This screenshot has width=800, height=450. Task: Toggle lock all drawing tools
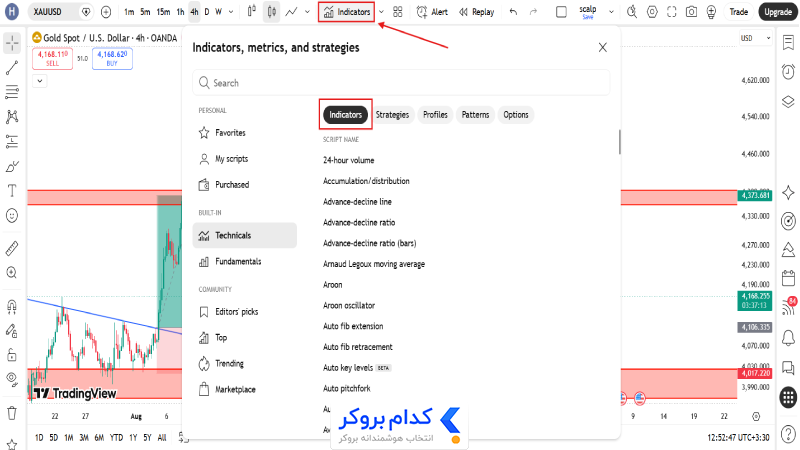pos(12,355)
